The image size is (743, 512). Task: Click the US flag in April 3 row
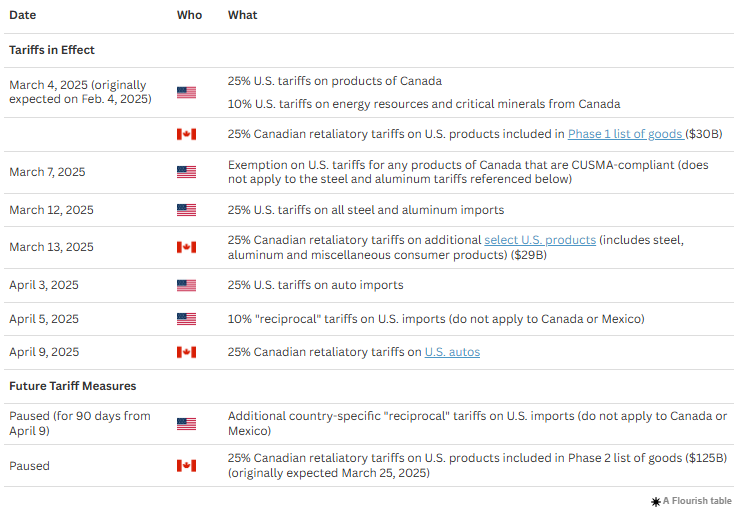pos(186,285)
